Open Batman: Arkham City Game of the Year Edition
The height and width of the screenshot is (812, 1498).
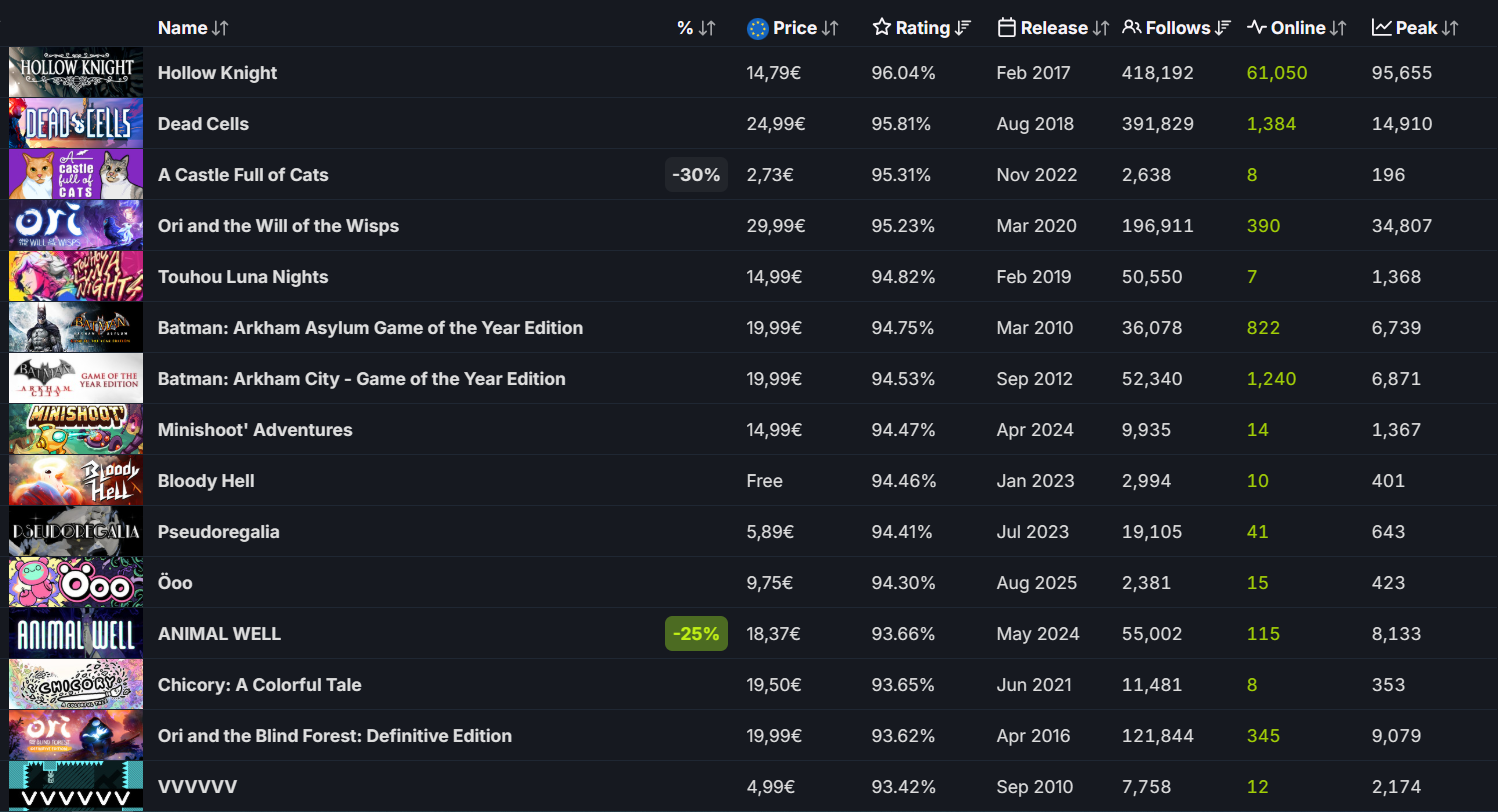[x=361, y=379]
